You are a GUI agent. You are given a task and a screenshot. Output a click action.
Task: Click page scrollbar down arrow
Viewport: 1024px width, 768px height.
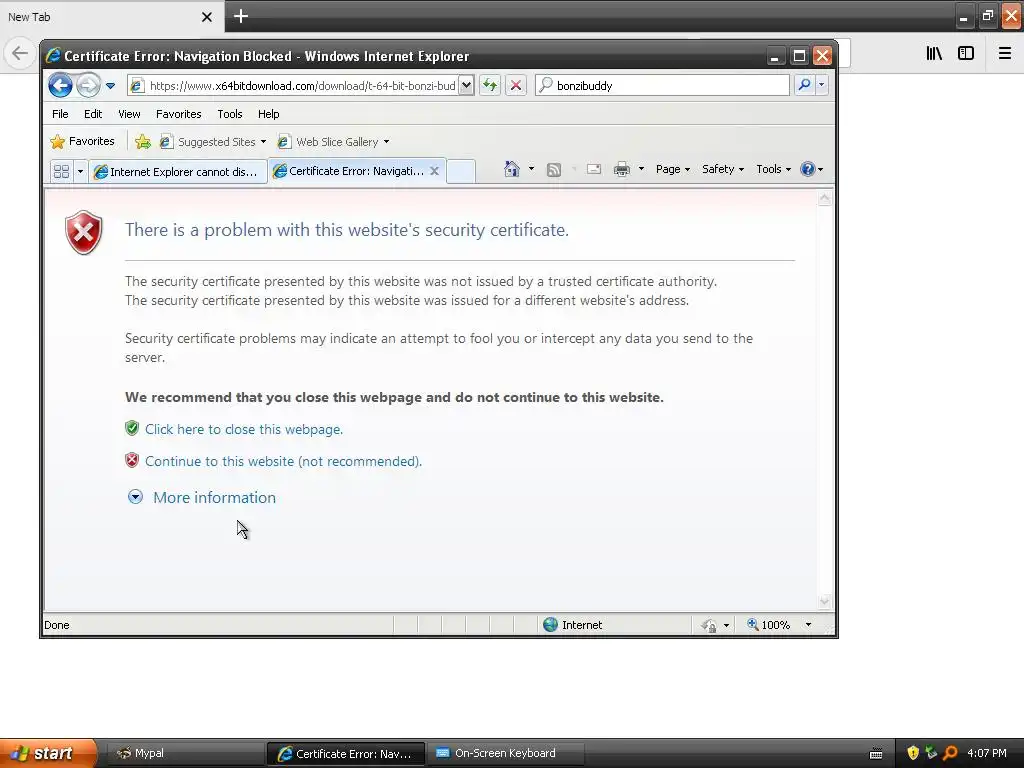pos(824,601)
